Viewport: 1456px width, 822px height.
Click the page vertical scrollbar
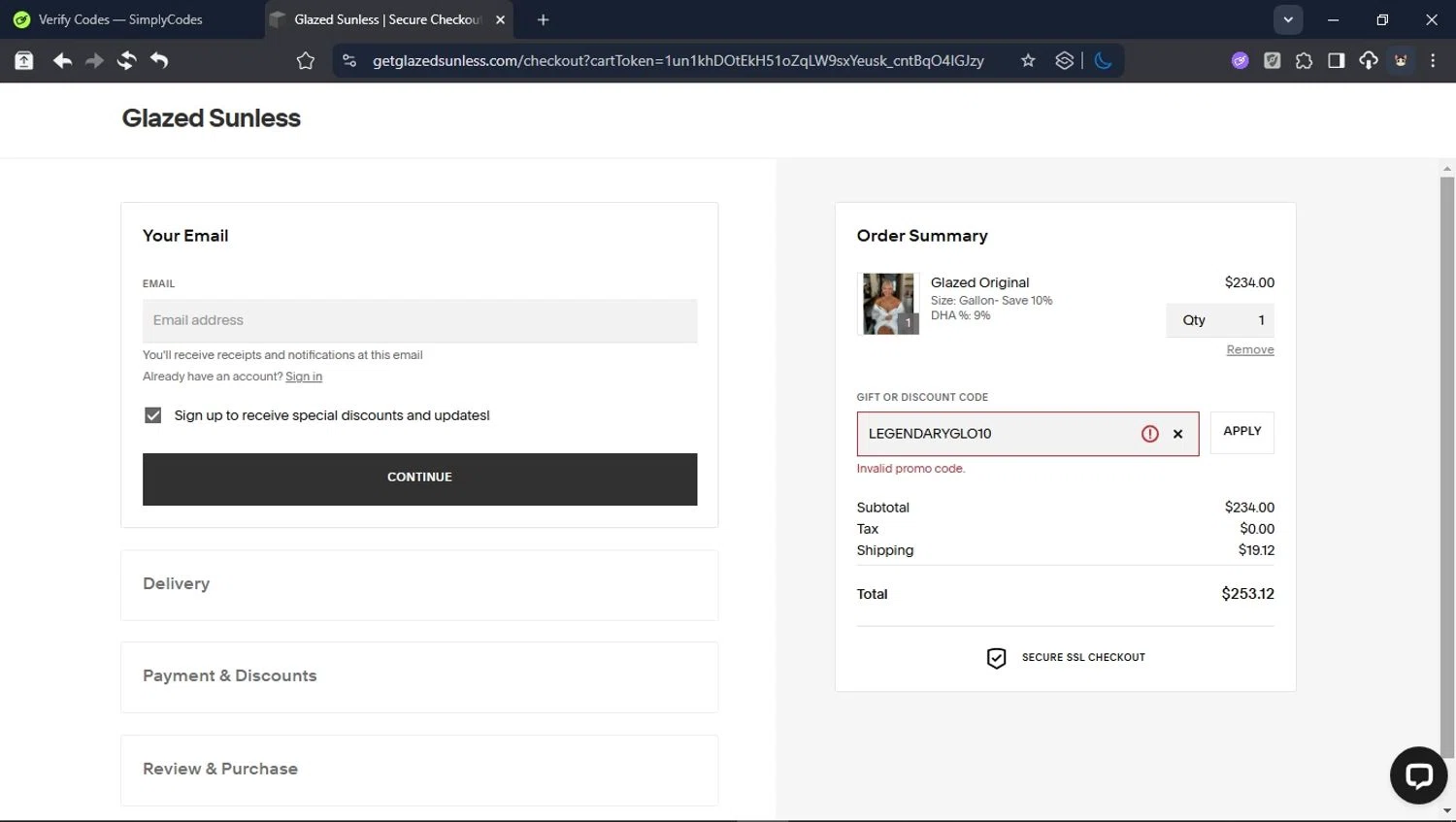click(1447, 466)
